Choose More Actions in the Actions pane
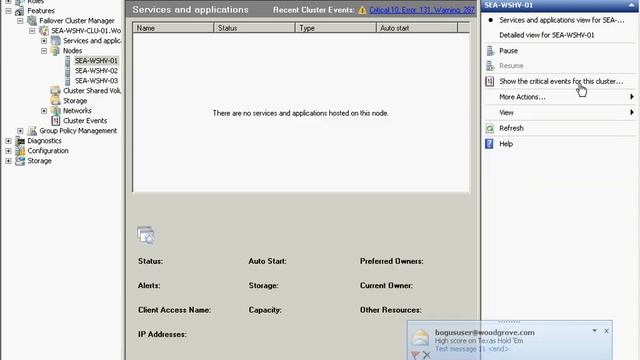 522,97
